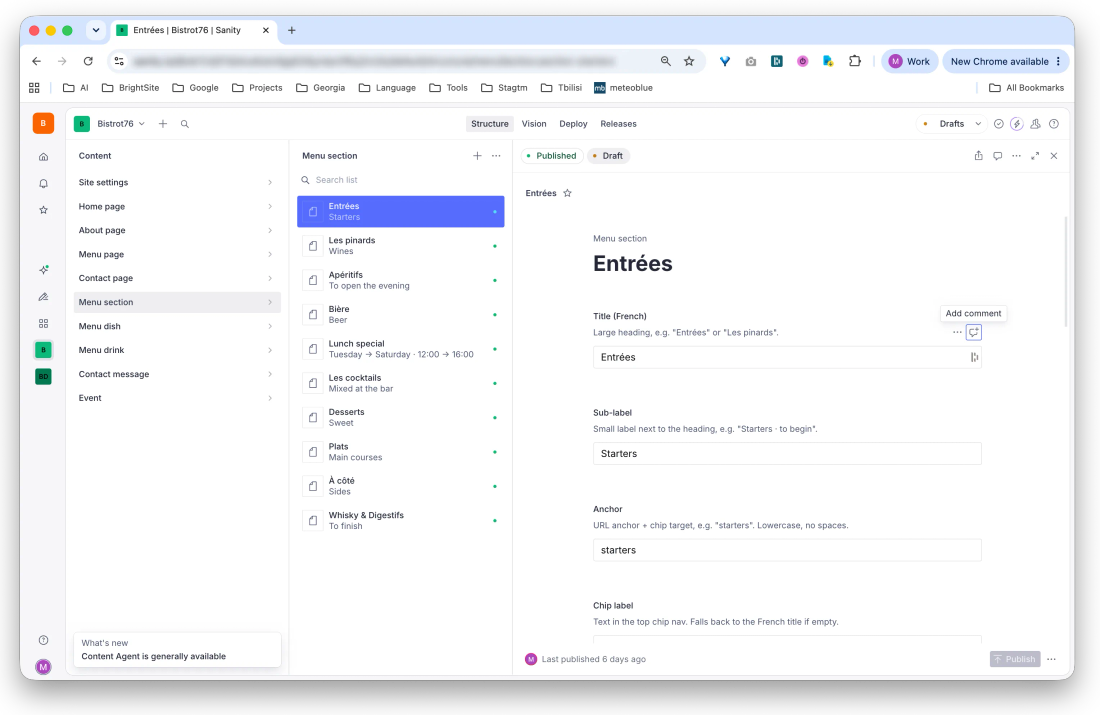Select the Published version chip

[x=551, y=156]
